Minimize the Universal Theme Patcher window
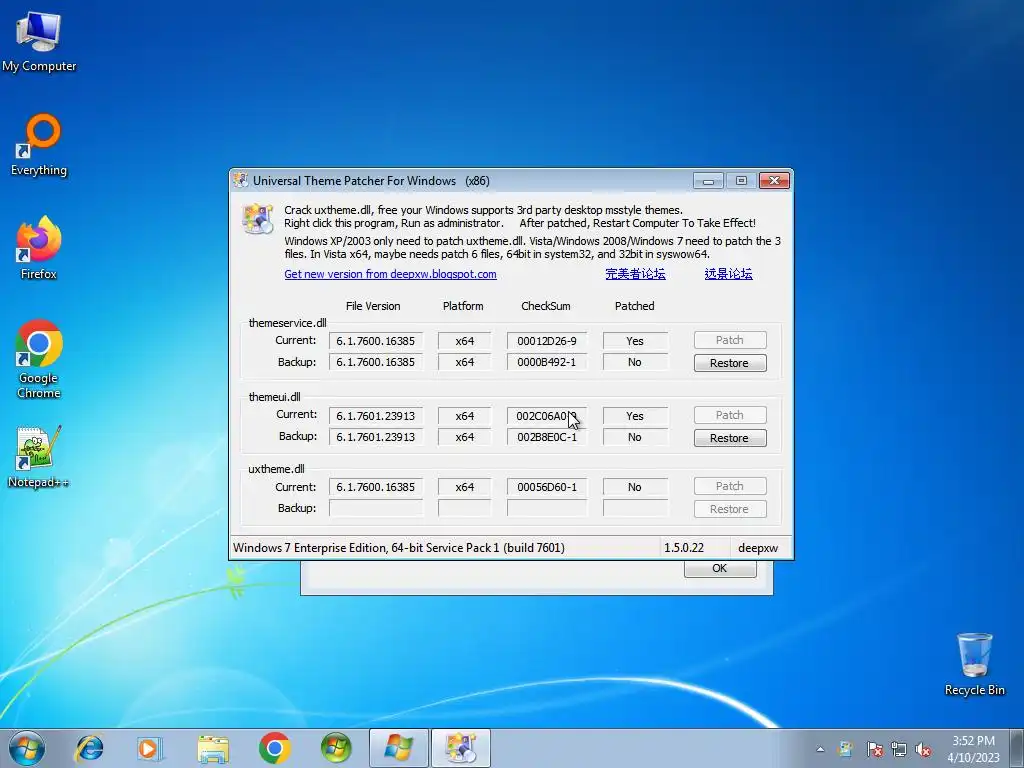Viewport: 1024px width, 768px height. tap(708, 181)
